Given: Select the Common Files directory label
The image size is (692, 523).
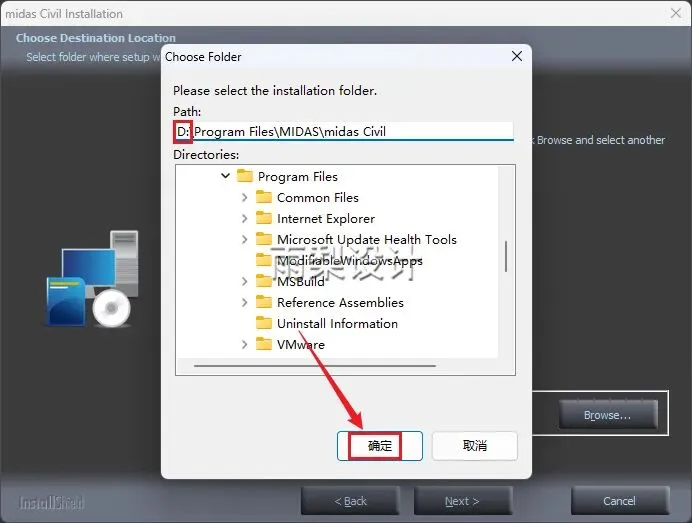Looking at the screenshot, I should pos(318,198).
